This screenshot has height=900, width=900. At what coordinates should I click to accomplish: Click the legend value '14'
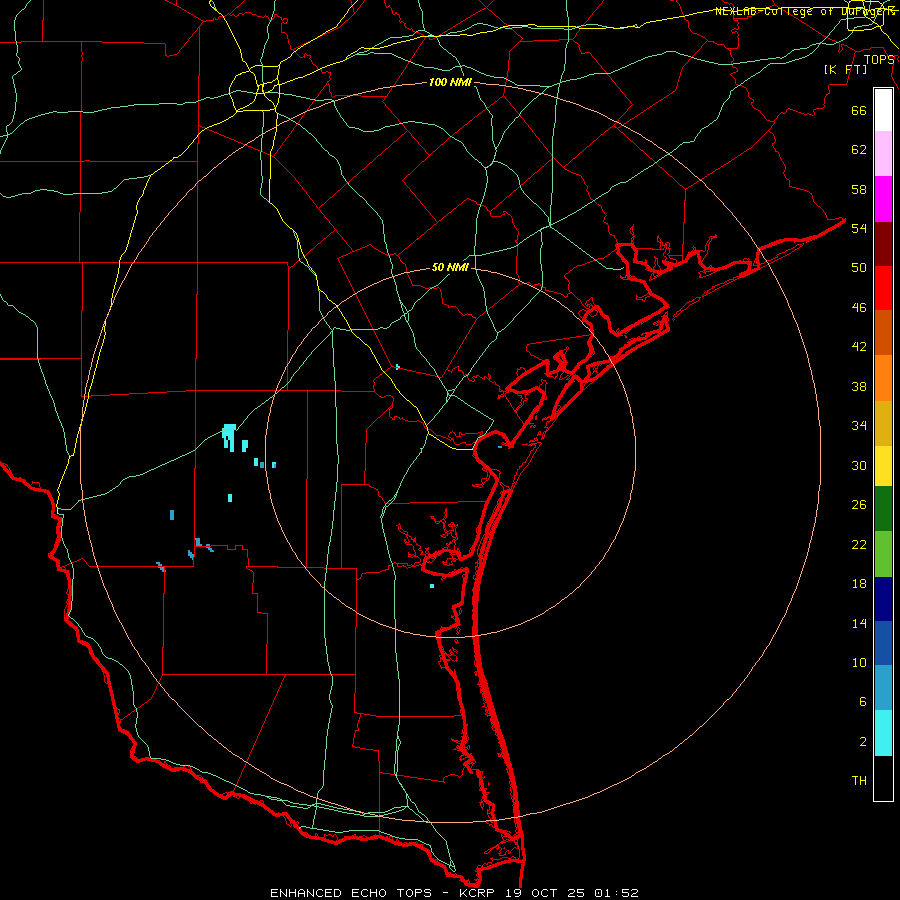click(x=859, y=623)
